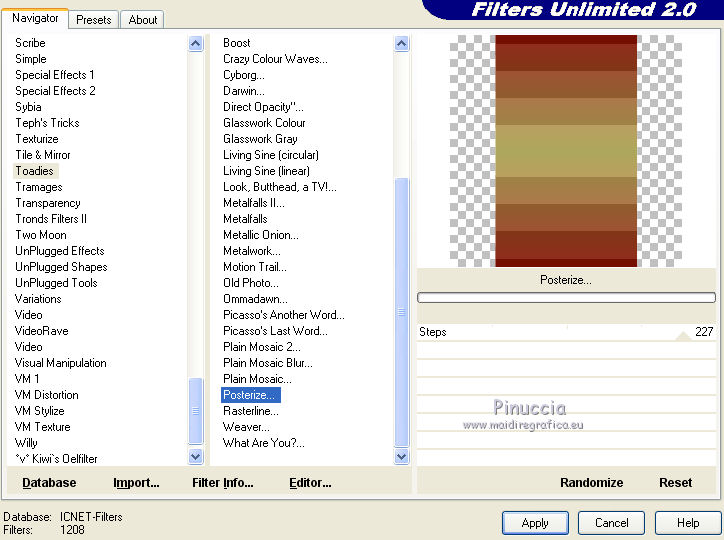This screenshot has width=724, height=540.
Task: Click the Steps slider triangle handle
Action: (x=683, y=336)
